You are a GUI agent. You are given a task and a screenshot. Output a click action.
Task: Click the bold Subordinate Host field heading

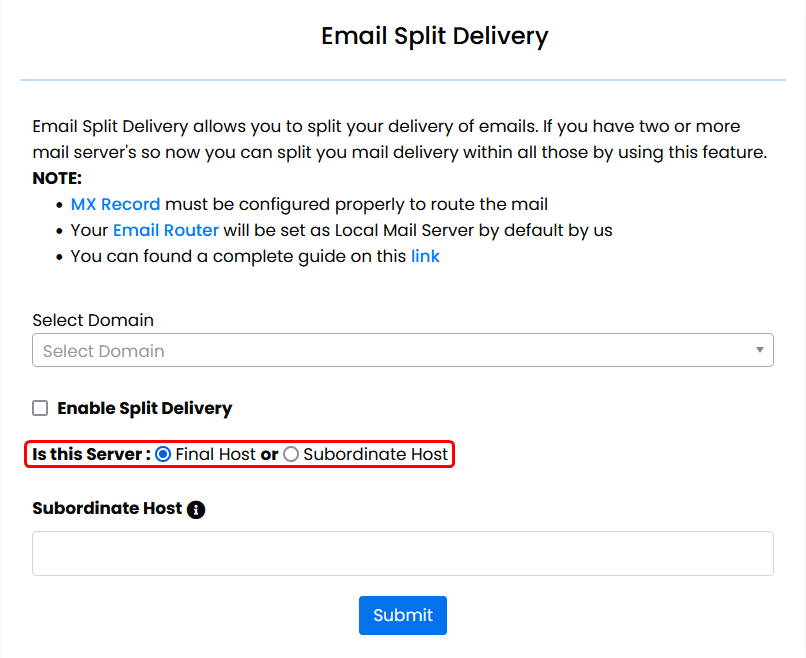coord(107,508)
